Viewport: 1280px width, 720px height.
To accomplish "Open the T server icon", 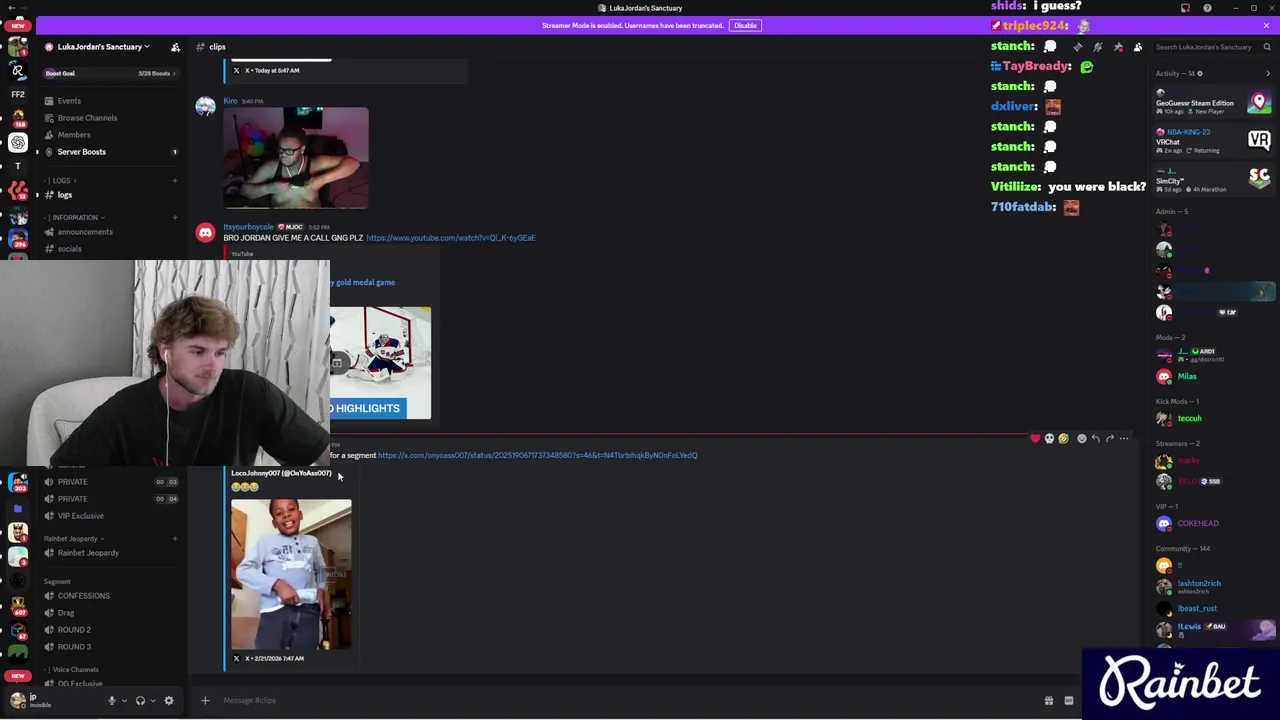I will [x=18, y=166].
